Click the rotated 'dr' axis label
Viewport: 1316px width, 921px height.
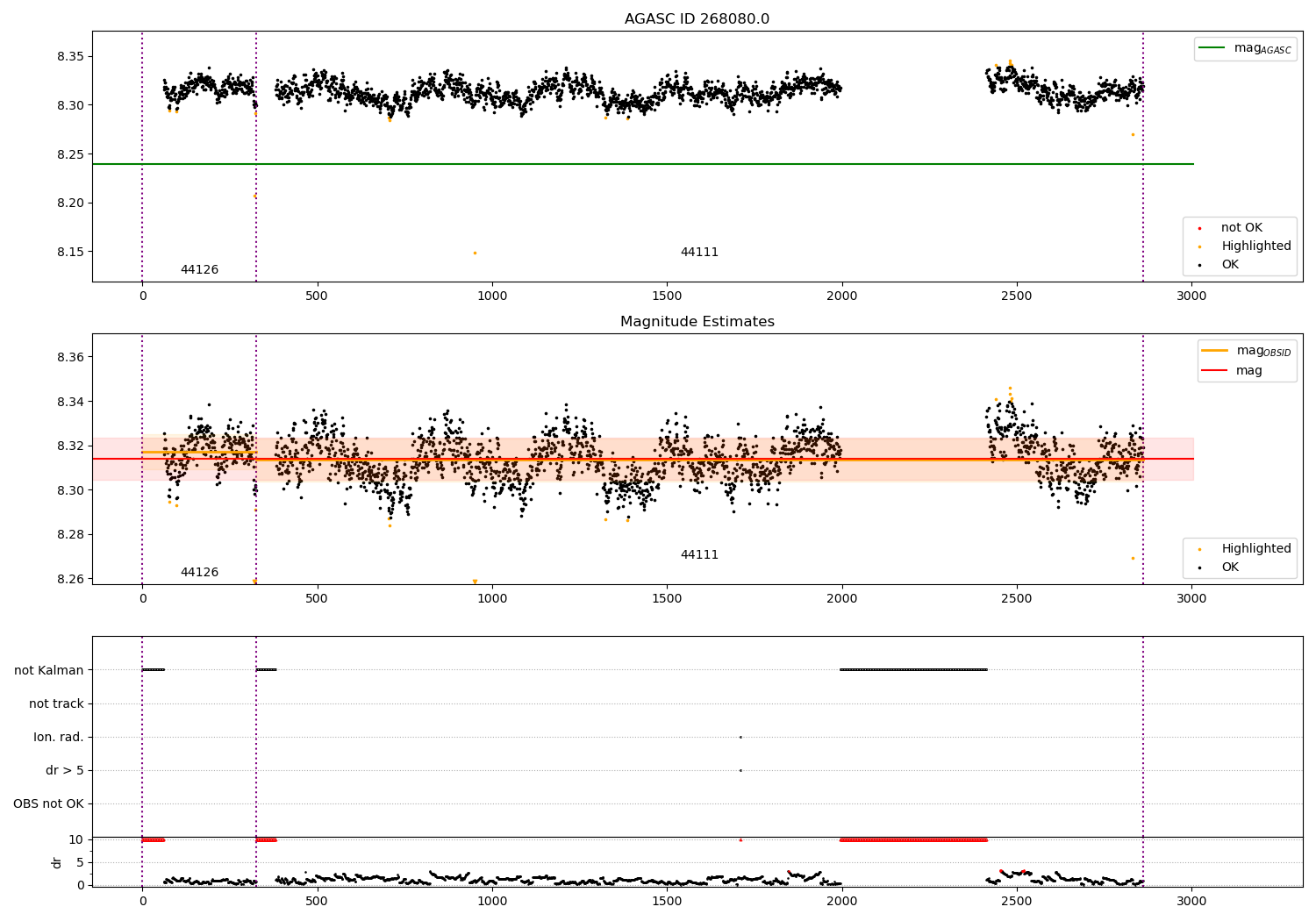57,862
